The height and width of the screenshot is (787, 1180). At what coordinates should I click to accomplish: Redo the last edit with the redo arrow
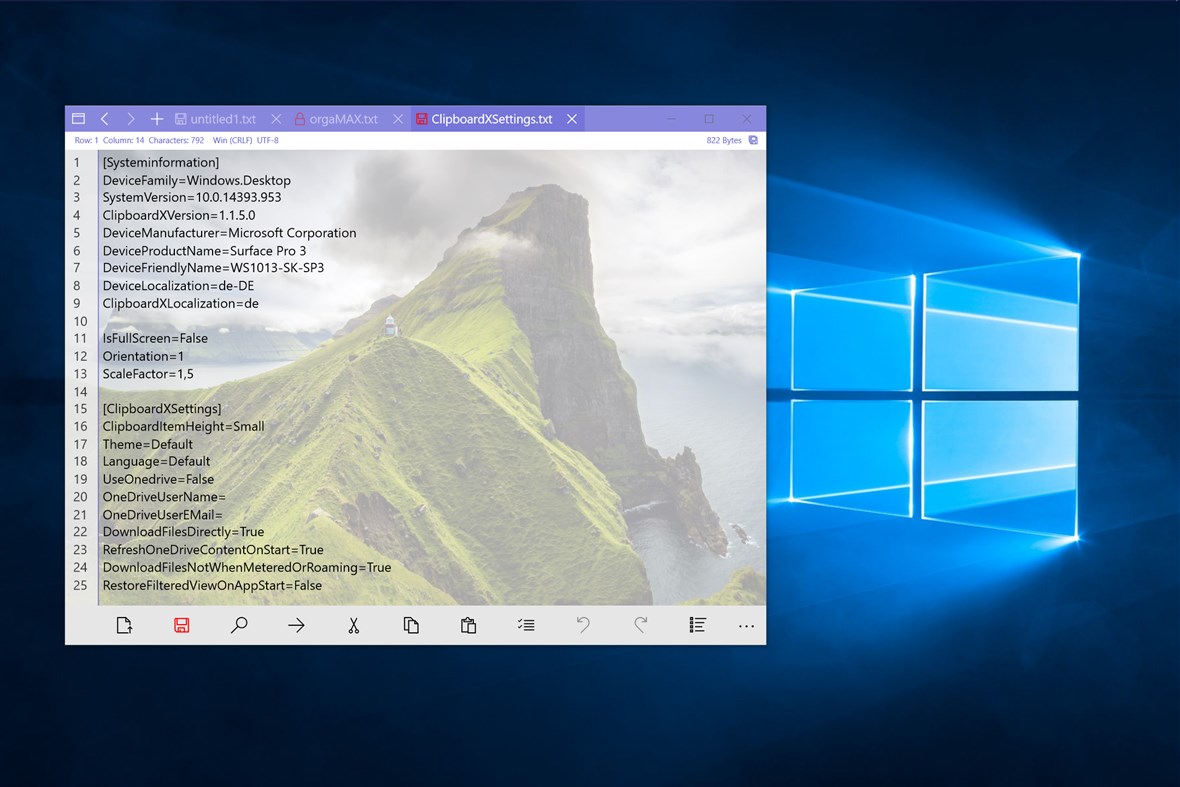pyautogui.click(x=640, y=624)
